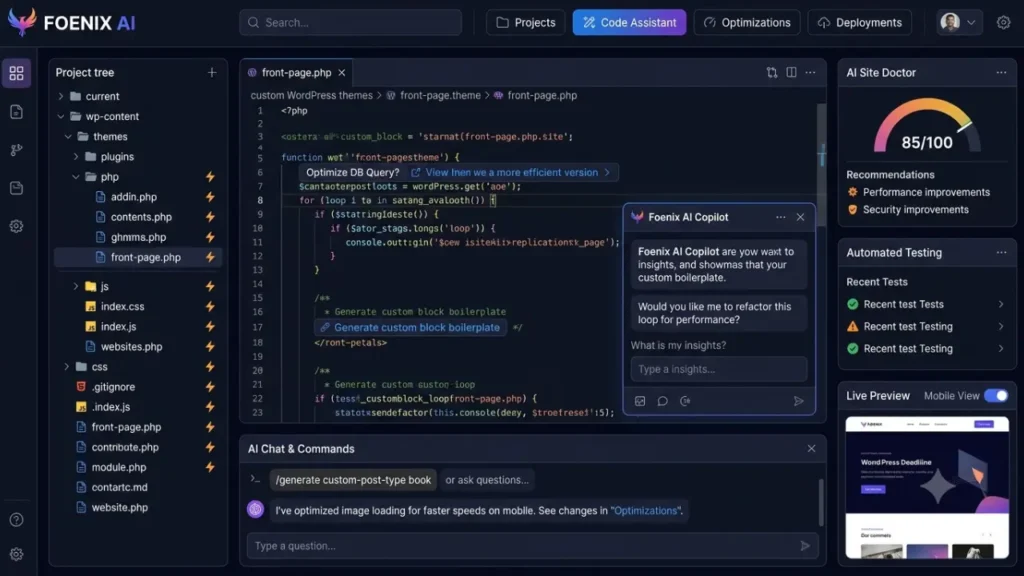Click Security improvements recommendation
Image resolution: width=1024 pixels, height=576 pixels.
point(916,210)
